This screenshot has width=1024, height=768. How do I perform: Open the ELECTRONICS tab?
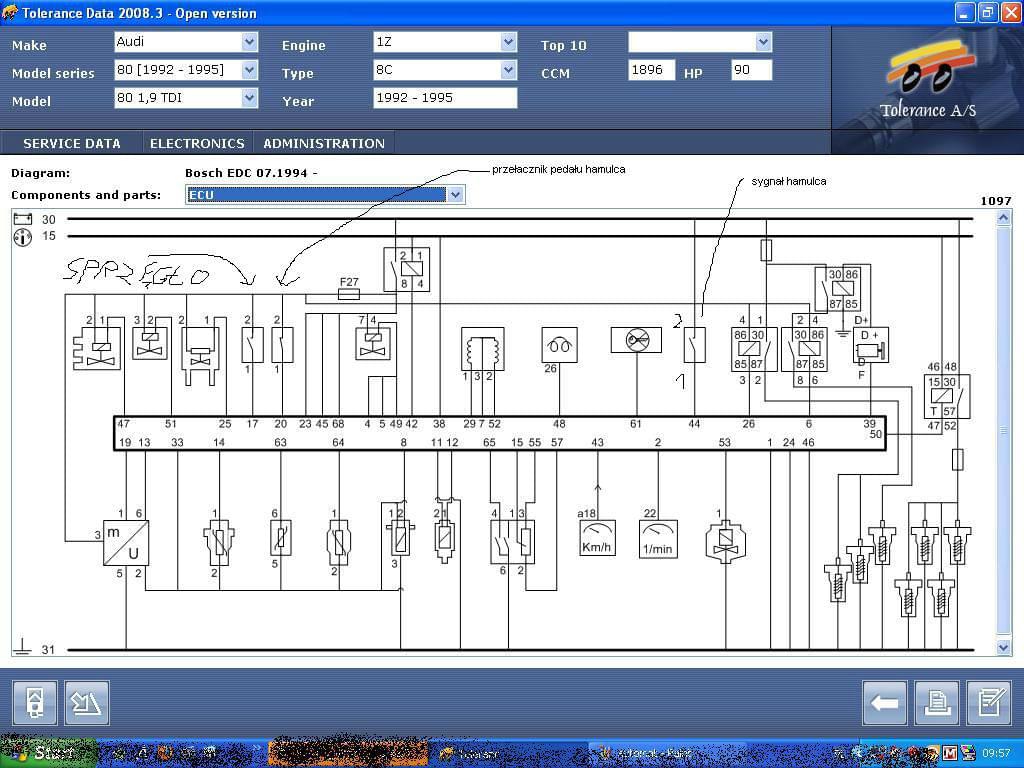coord(197,143)
